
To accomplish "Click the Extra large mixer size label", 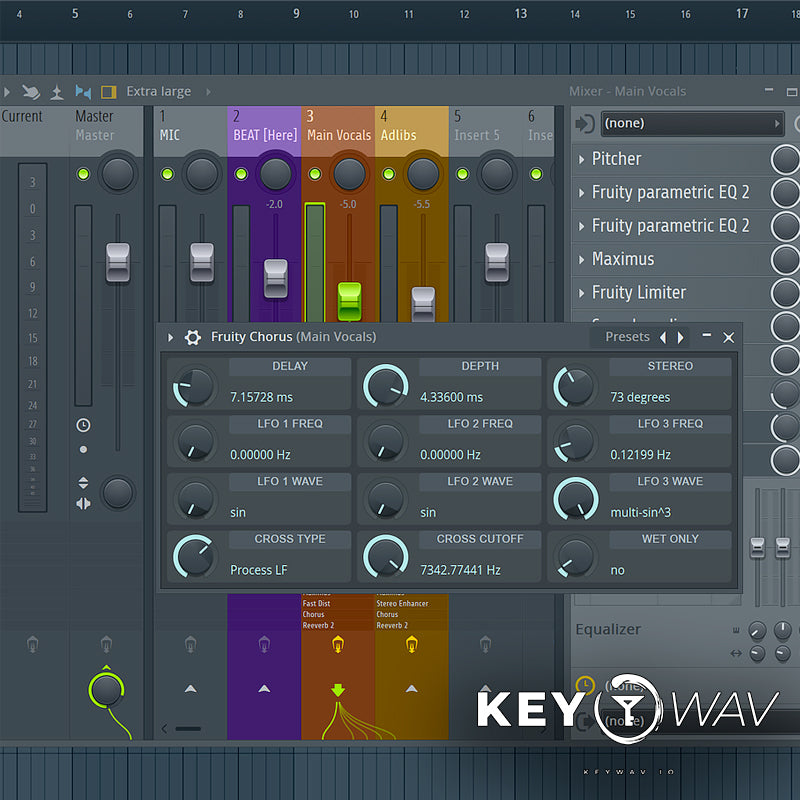I will coord(158,92).
